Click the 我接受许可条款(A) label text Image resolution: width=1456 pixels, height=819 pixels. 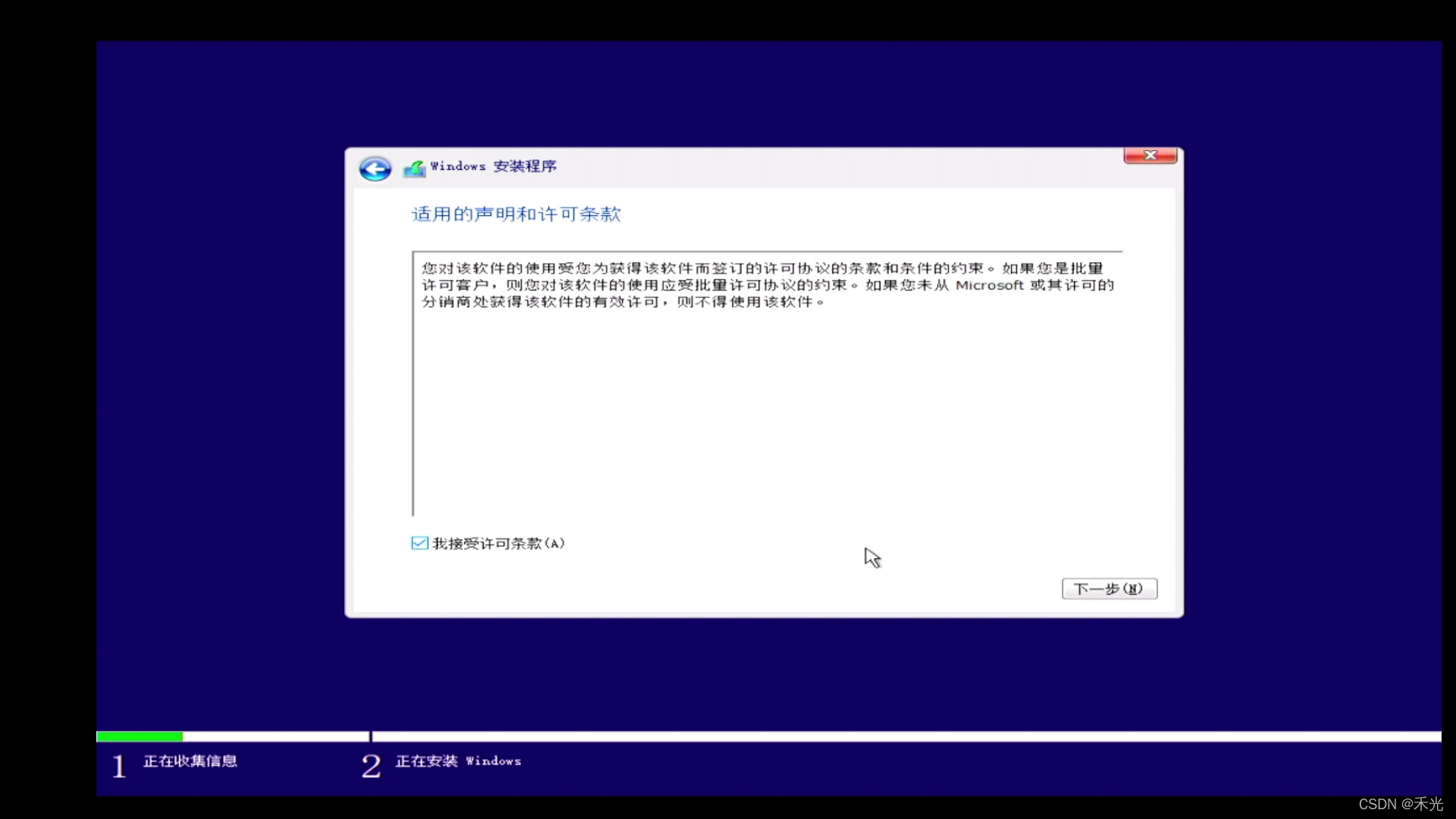pos(498,544)
